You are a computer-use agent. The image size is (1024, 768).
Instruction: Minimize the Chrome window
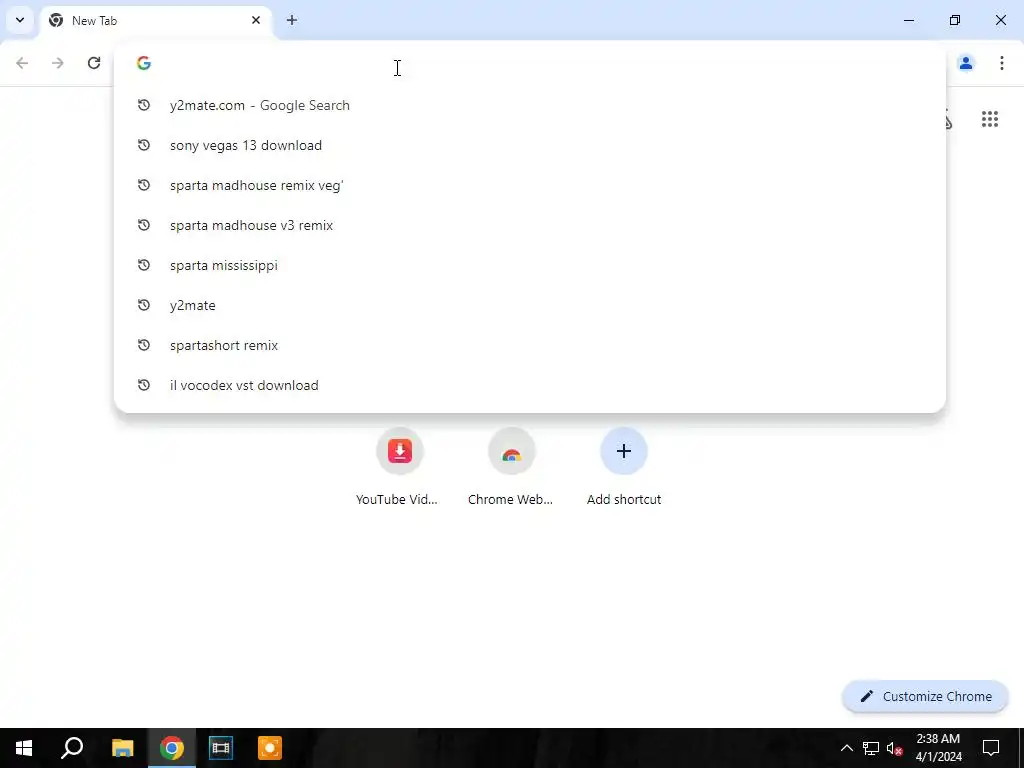click(x=908, y=20)
